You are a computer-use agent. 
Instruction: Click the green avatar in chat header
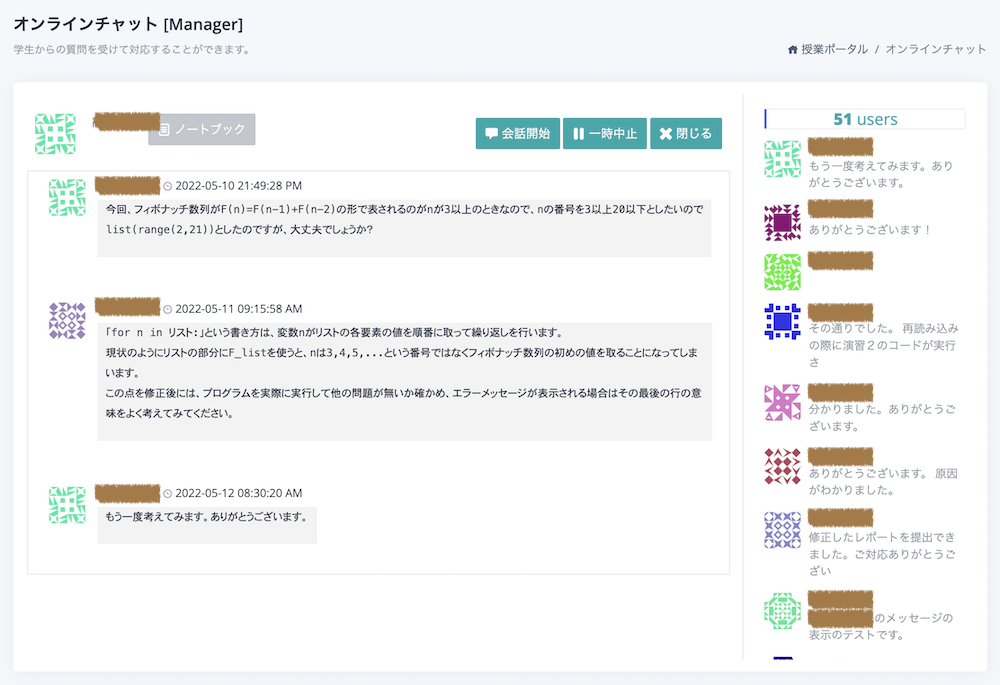pos(55,133)
